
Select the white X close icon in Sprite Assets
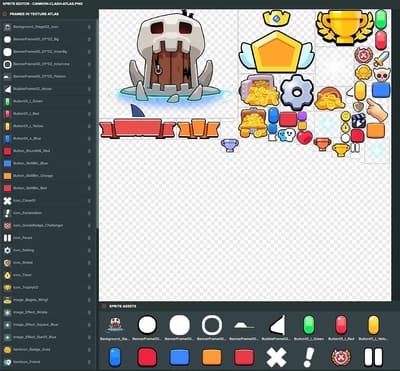pos(276,358)
